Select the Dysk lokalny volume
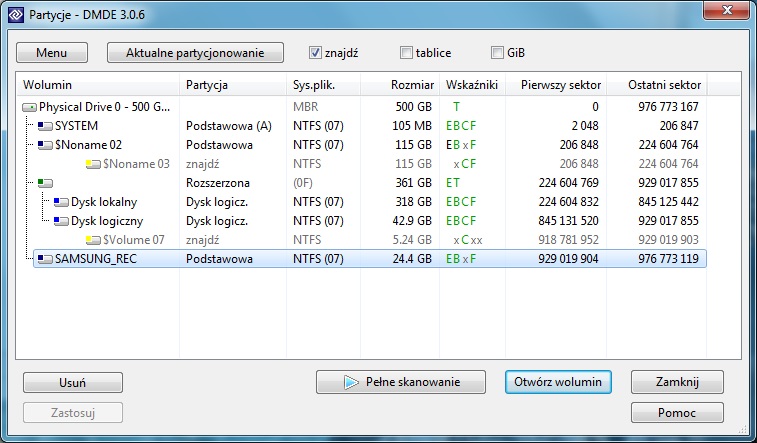Viewport: 757px width, 443px height. pos(104,202)
